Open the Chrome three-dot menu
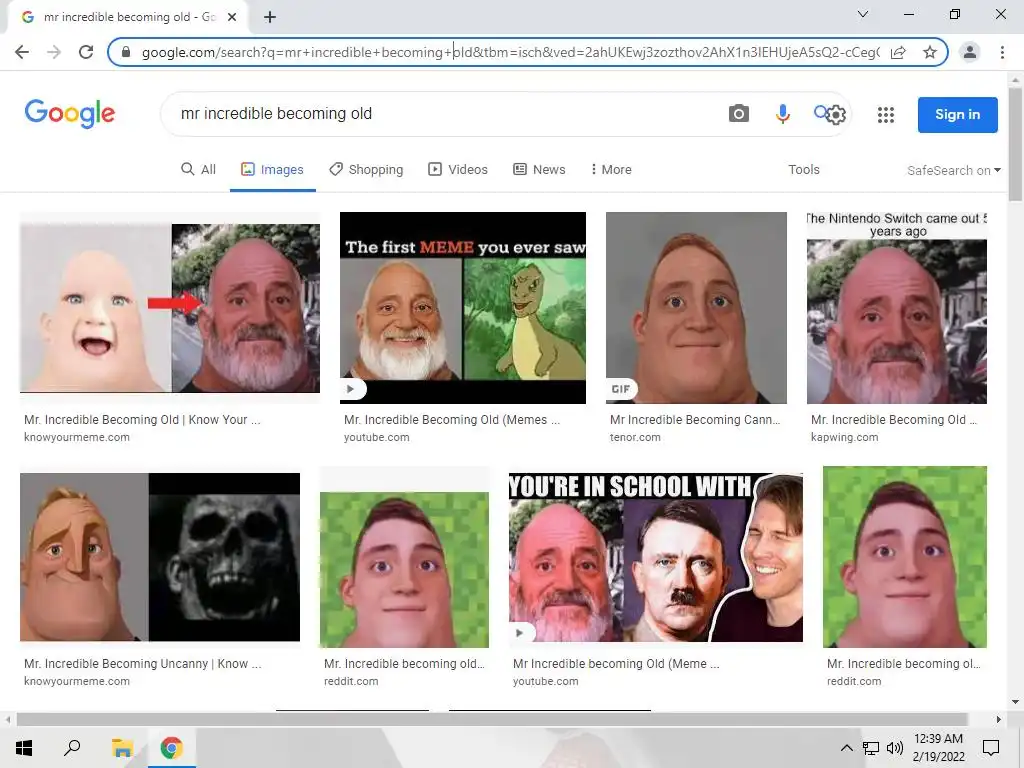This screenshot has height=768, width=1024. coord(1002,52)
